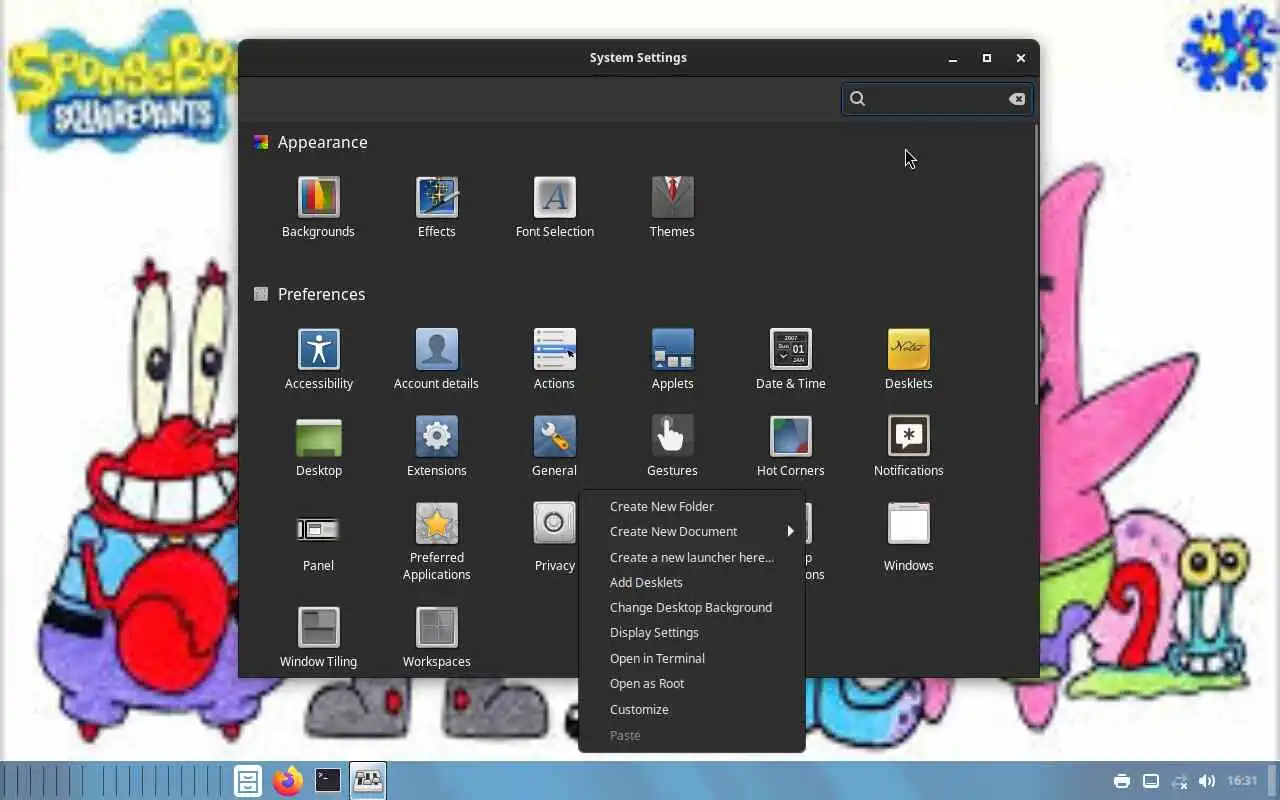
Task: Open the Terminal from the taskbar
Action: [x=328, y=780]
